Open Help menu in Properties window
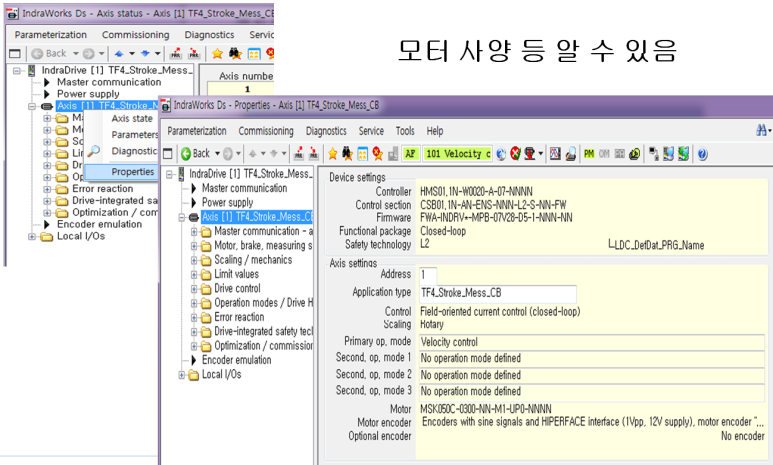 point(435,131)
